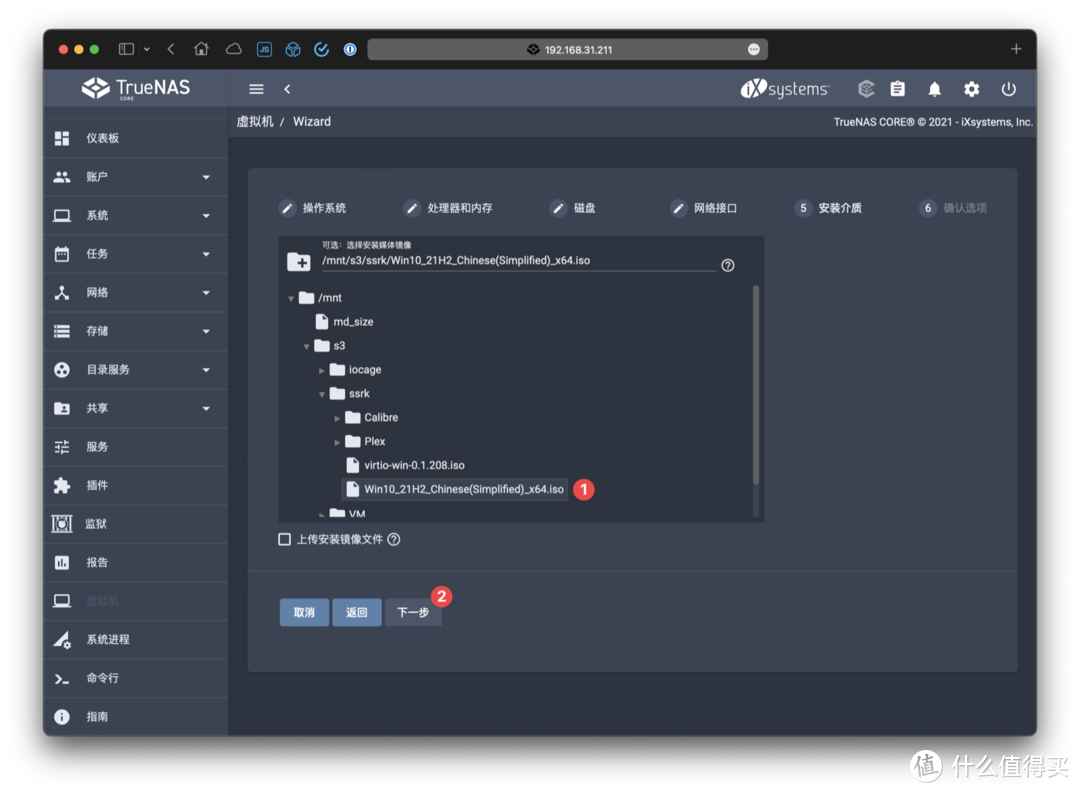Expand the Sharing (共享) dropdown arrow
This screenshot has height=793, width=1080.
tap(206, 409)
